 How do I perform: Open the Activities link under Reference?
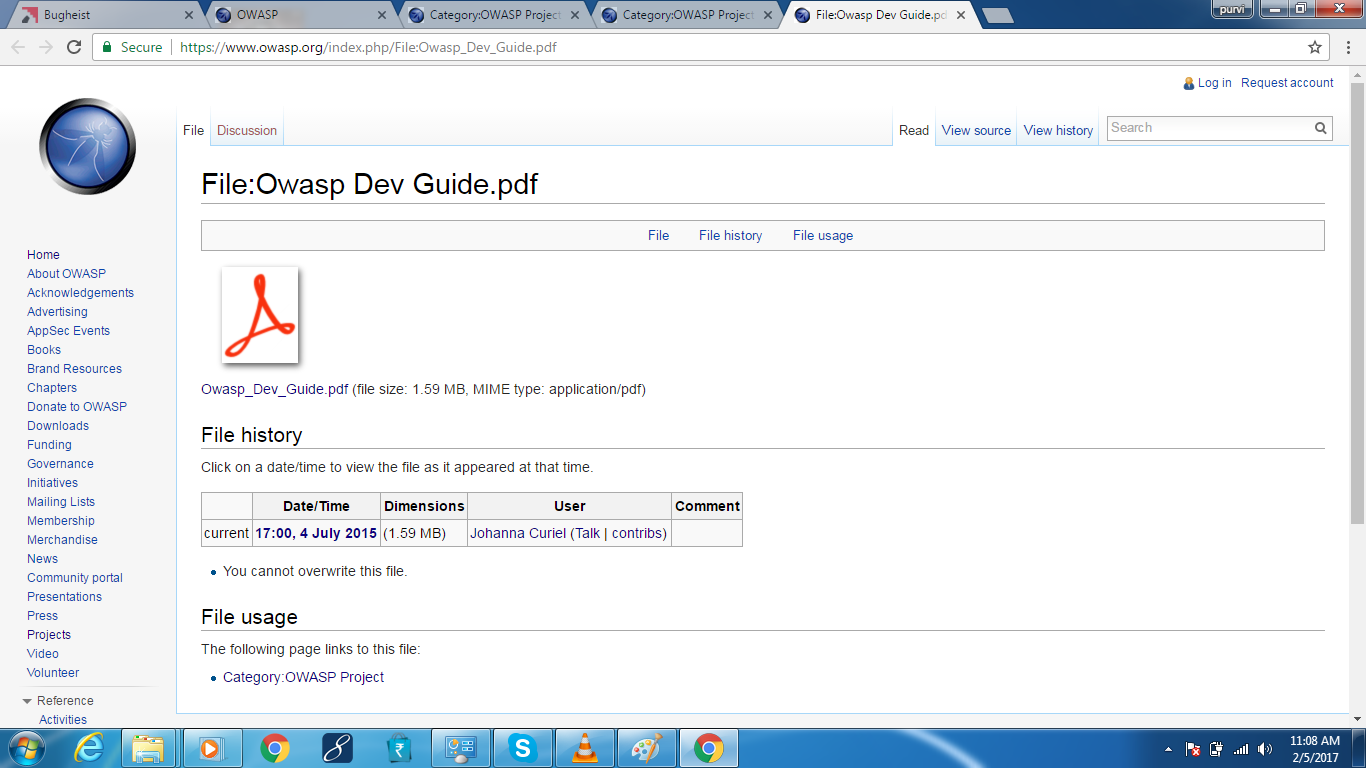[63, 720]
